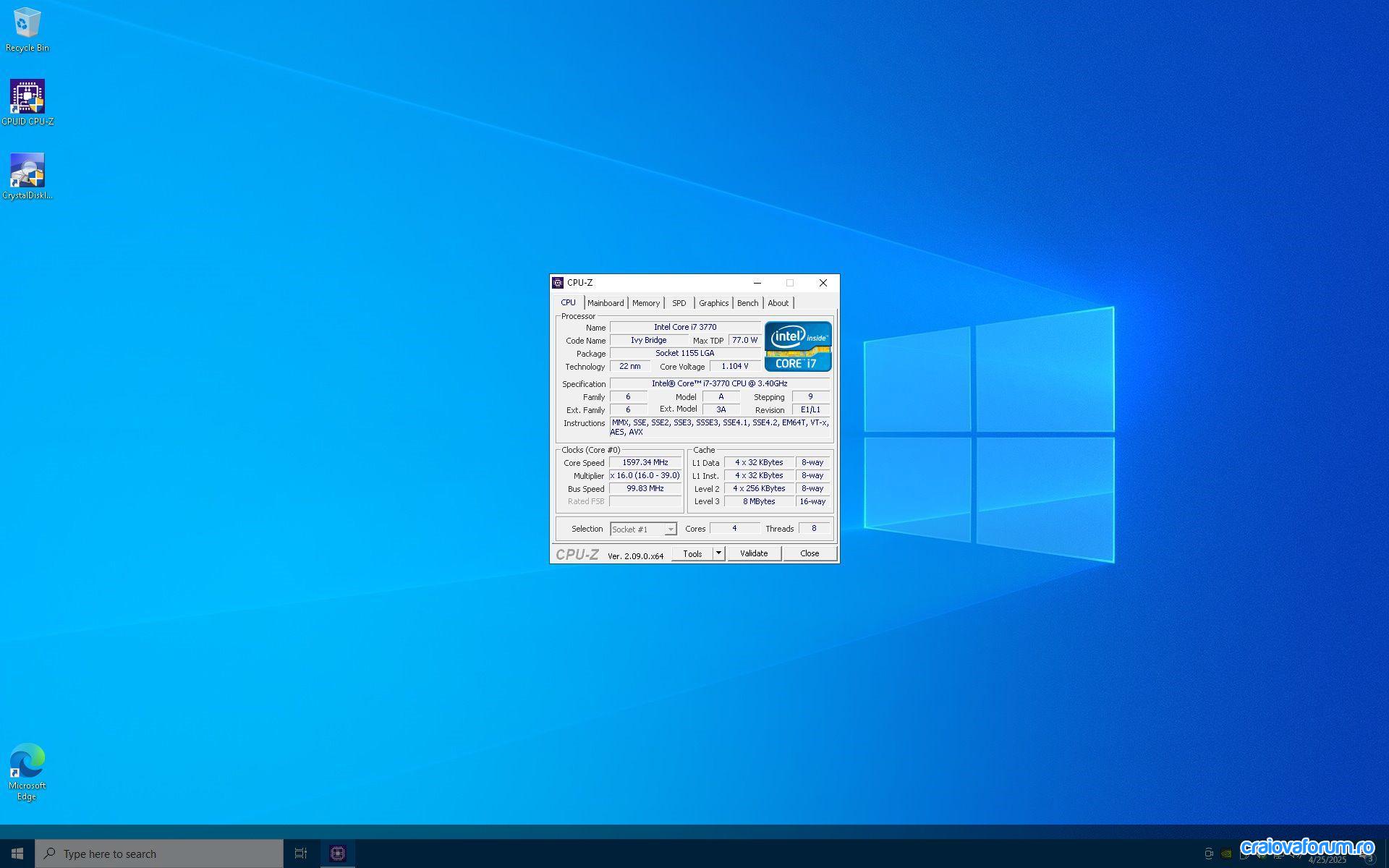1389x868 pixels.
Task: Click the Level 3 16-way value
Action: tap(812, 501)
